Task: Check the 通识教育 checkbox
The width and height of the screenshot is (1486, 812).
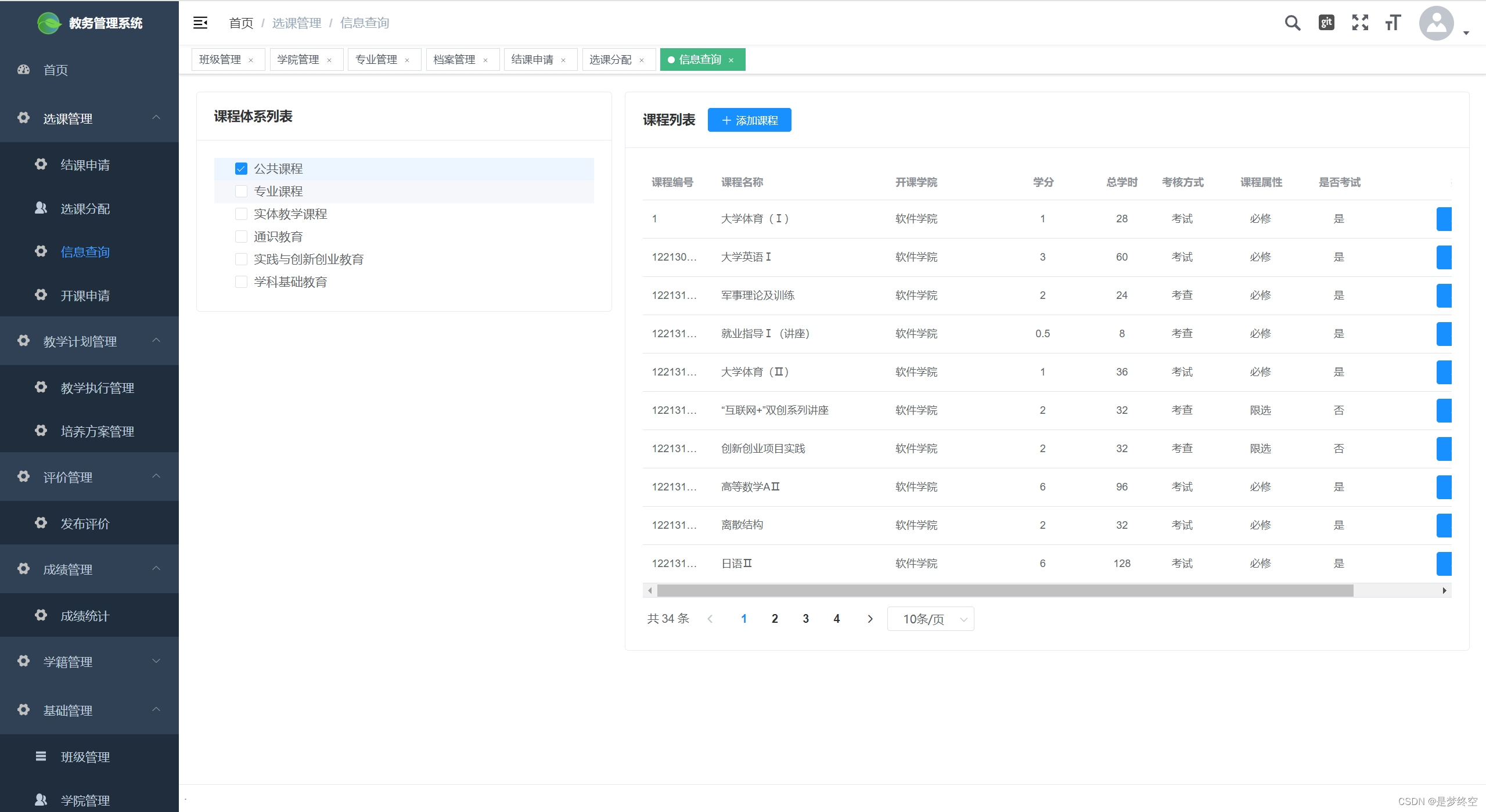Action: [x=241, y=237]
